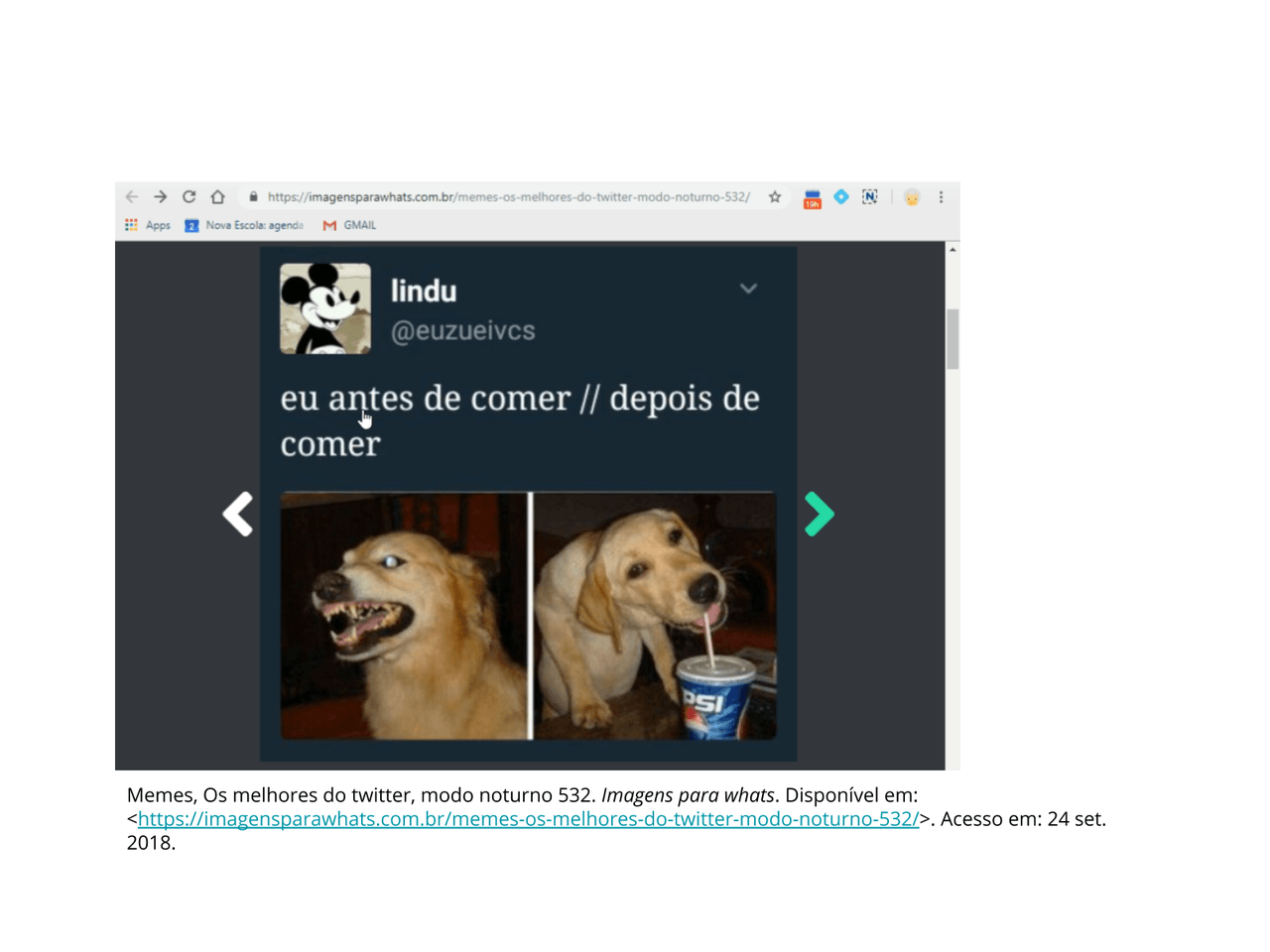The width and height of the screenshot is (1270, 952).
Task: Open the Apps bookmark shortcut
Action: [147, 225]
